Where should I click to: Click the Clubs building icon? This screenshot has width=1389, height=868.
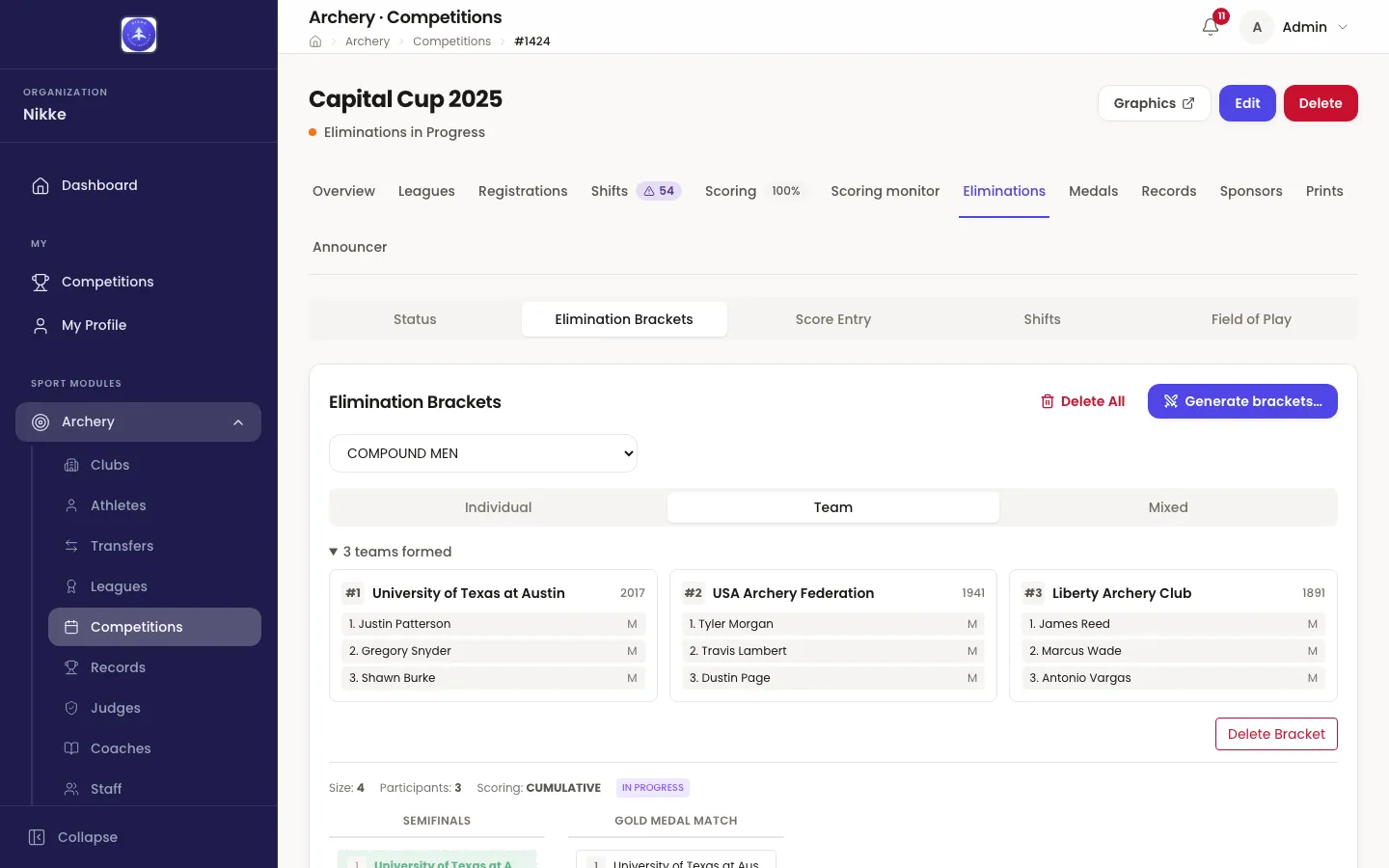click(71, 465)
